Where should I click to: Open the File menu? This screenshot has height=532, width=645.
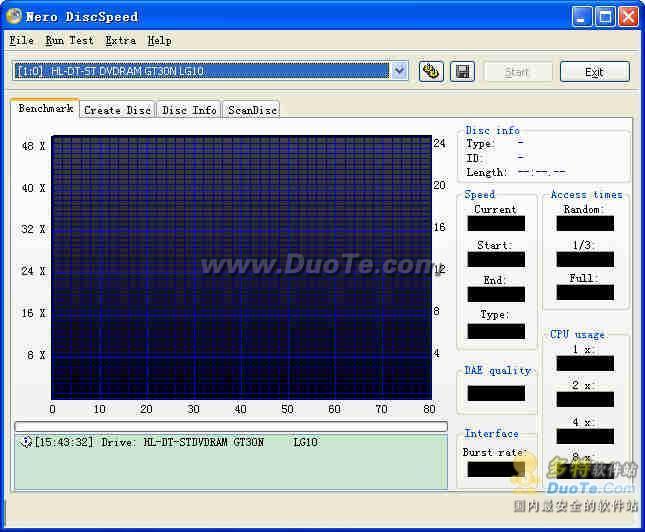click(x=21, y=41)
